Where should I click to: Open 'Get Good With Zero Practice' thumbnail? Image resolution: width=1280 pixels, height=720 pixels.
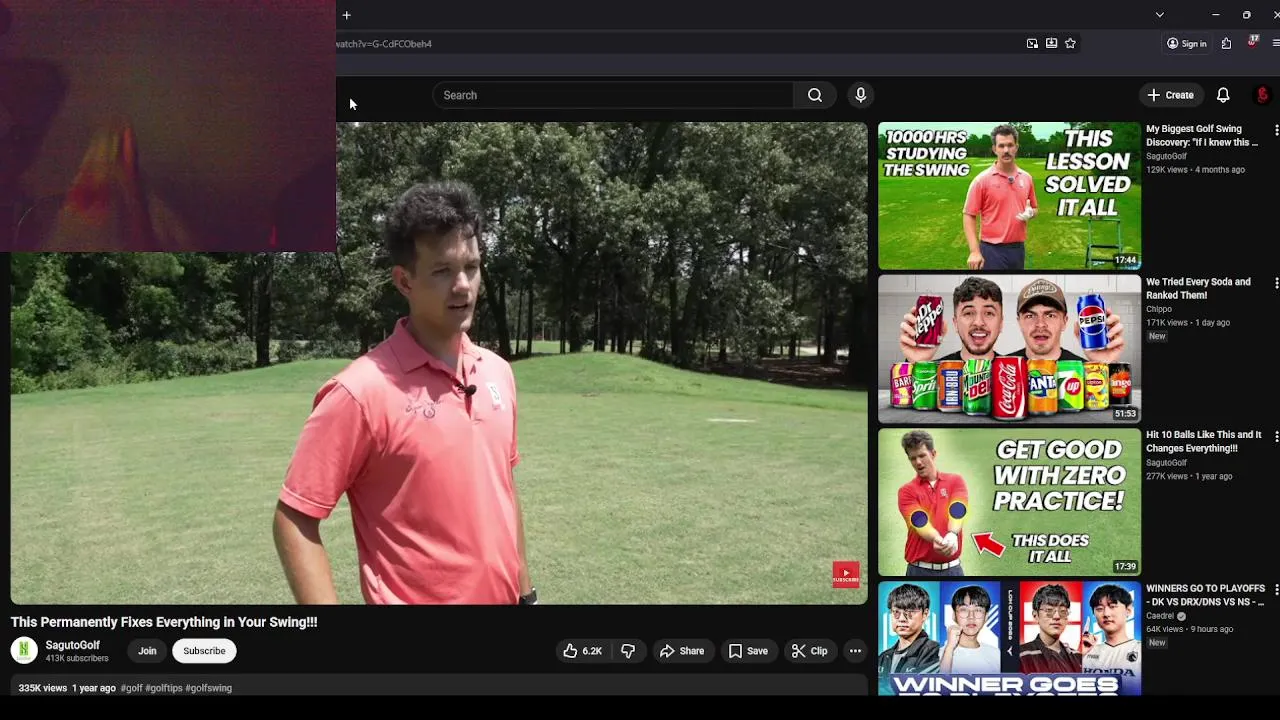click(1009, 502)
